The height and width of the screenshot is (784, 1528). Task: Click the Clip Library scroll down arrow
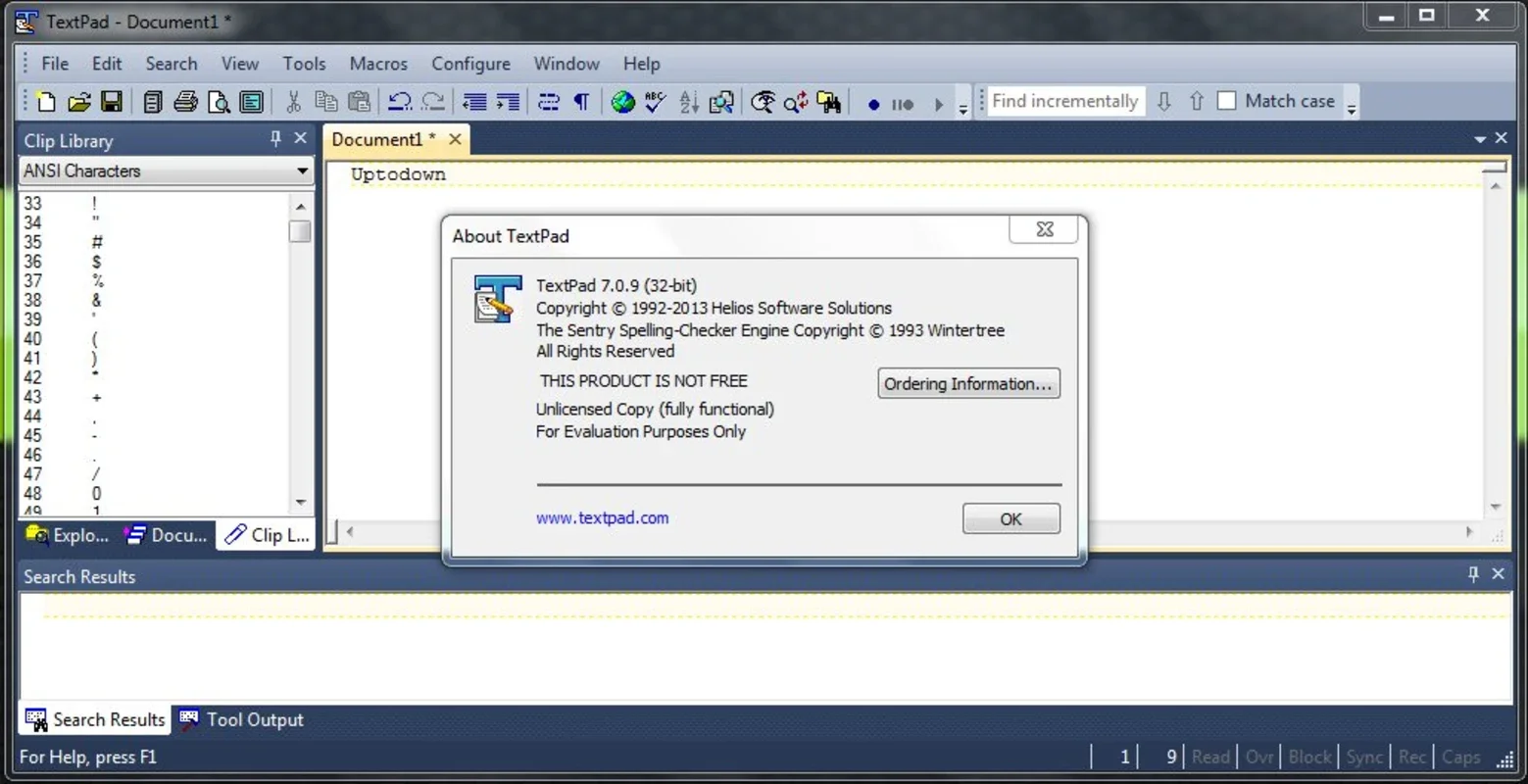[300, 503]
